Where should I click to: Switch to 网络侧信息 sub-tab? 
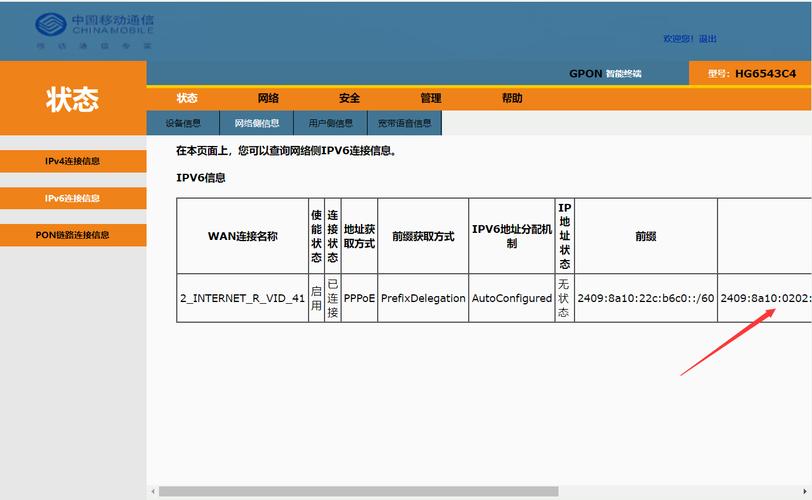[x=257, y=123]
